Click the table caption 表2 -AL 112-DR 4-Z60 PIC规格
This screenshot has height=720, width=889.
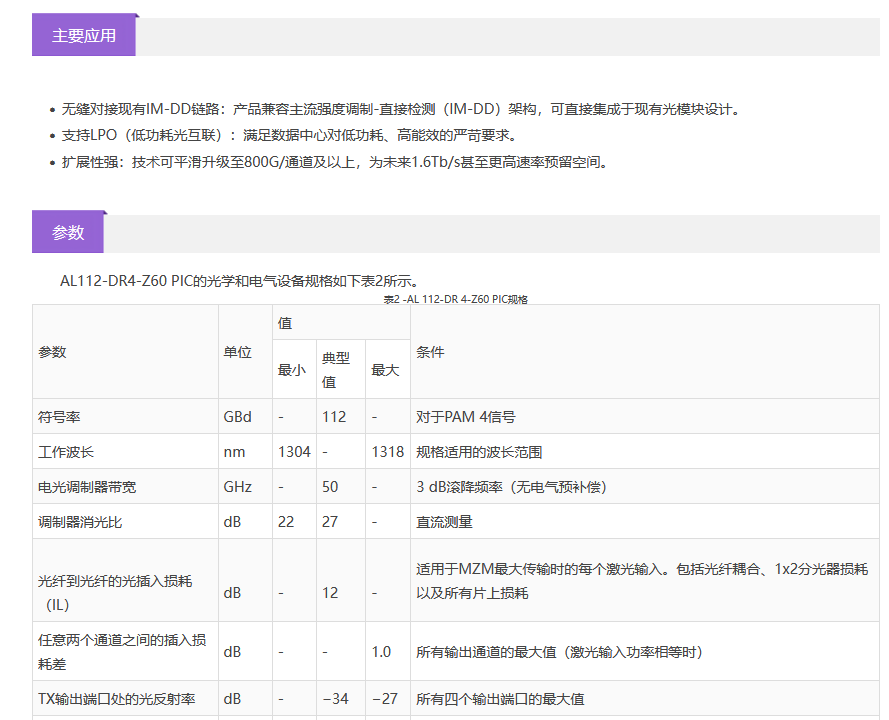pyautogui.click(x=455, y=299)
